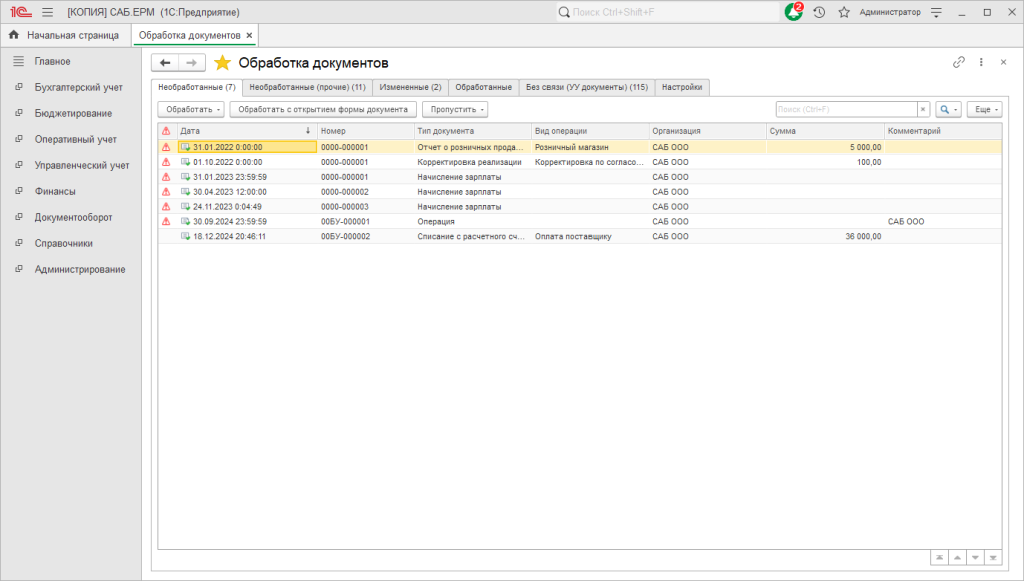Switch to the Измененные (2) tab
Image resolution: width=1024 pixels, height=581 pixels.
coord(410,87)
